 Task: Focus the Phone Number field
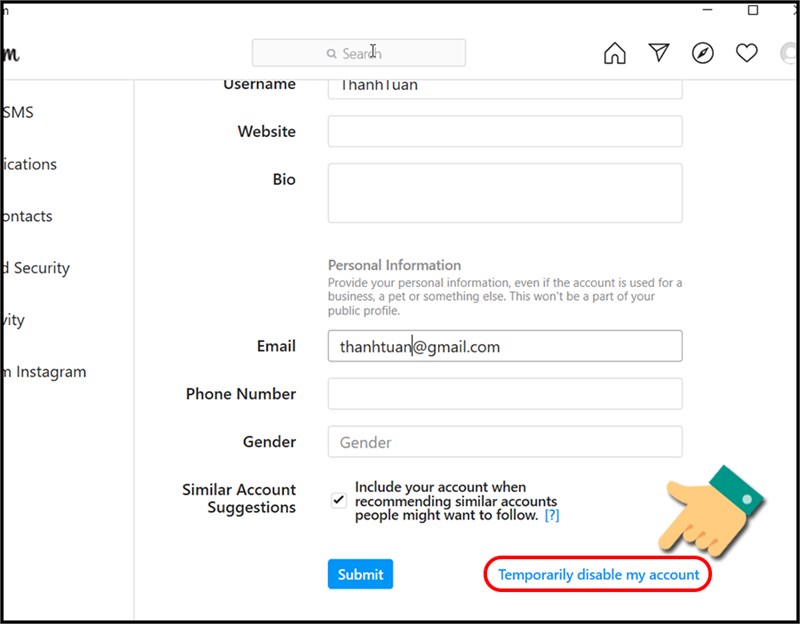pyautogui.click(x=505, y=394)
